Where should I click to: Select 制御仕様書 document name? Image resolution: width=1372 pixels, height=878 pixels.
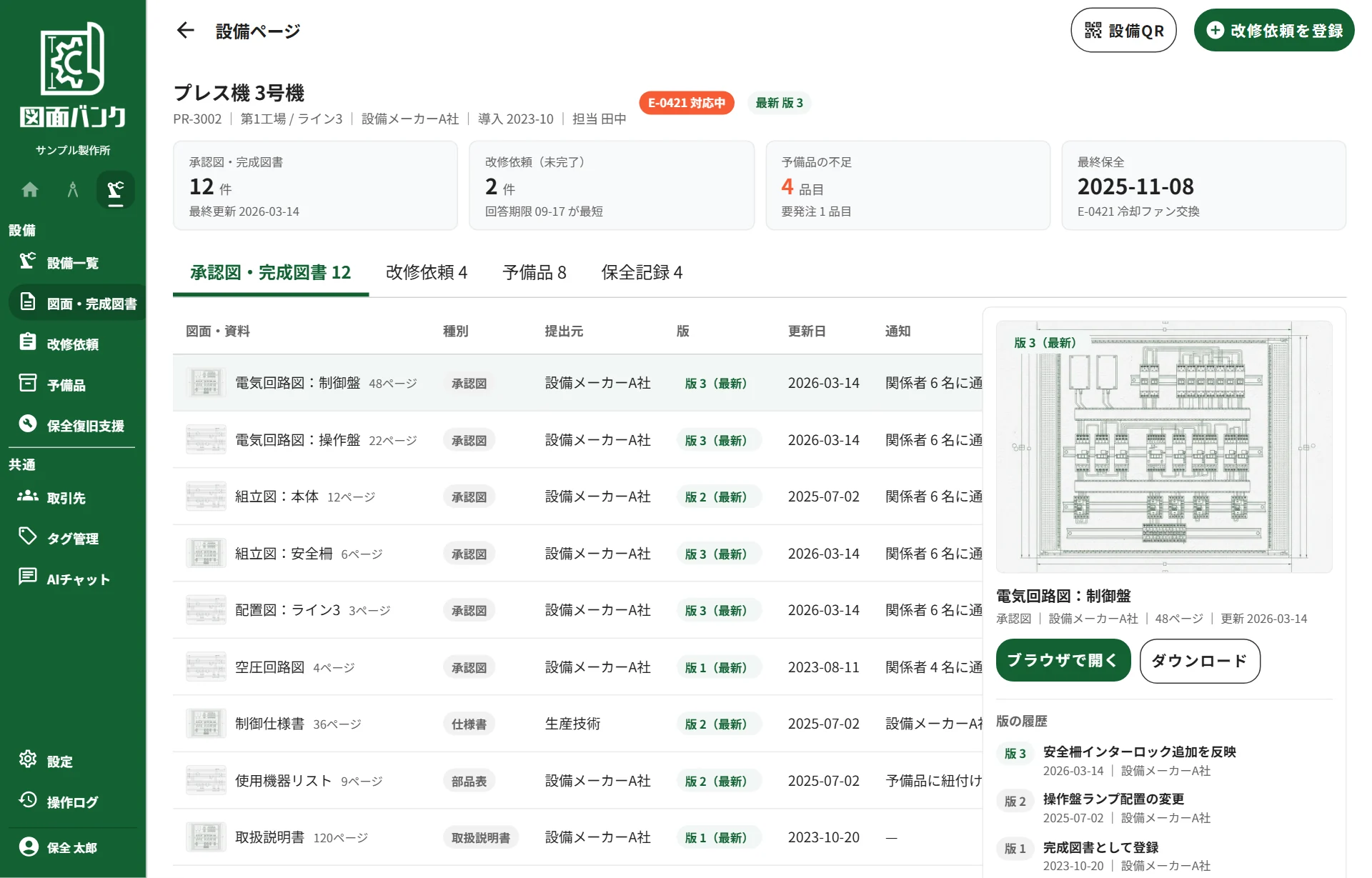[270, 724]
